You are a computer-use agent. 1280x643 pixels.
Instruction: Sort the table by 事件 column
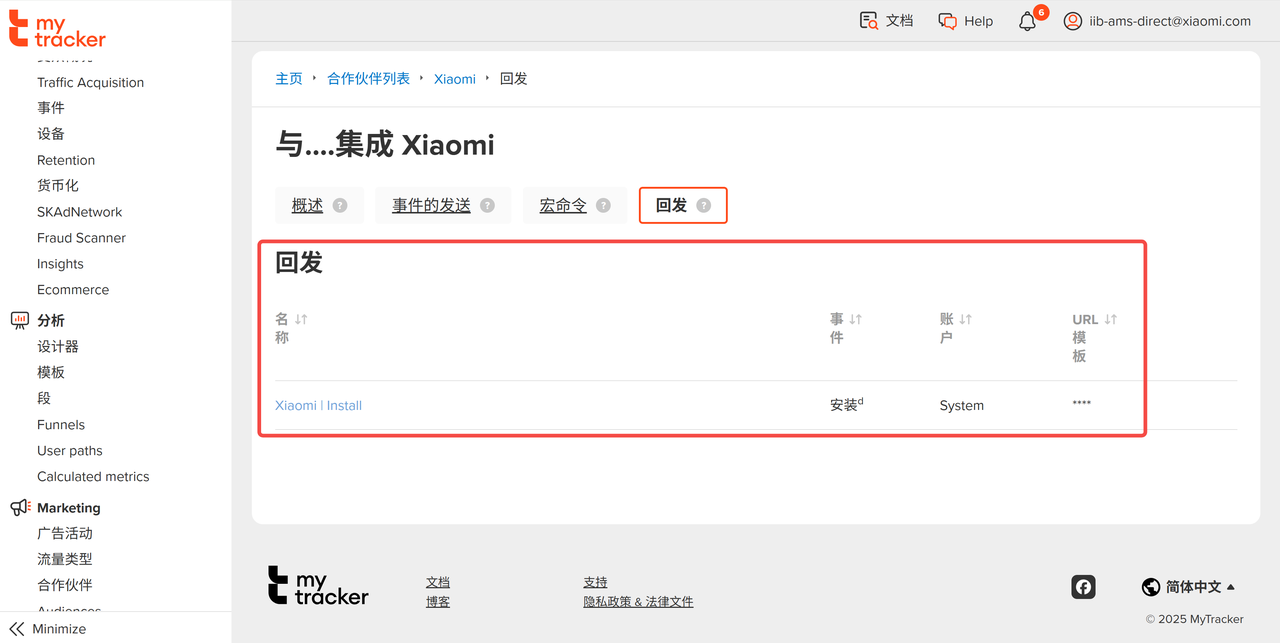click(855, 319)
